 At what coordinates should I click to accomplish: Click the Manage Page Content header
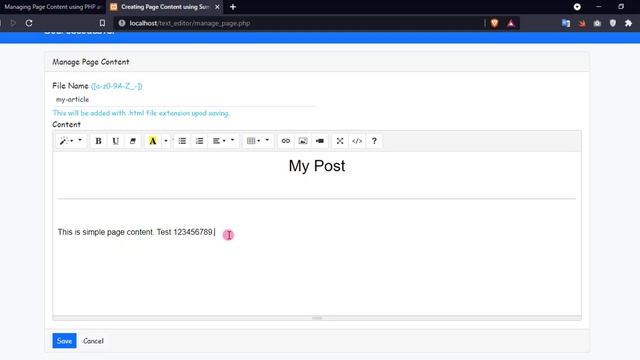click(91, 62)
